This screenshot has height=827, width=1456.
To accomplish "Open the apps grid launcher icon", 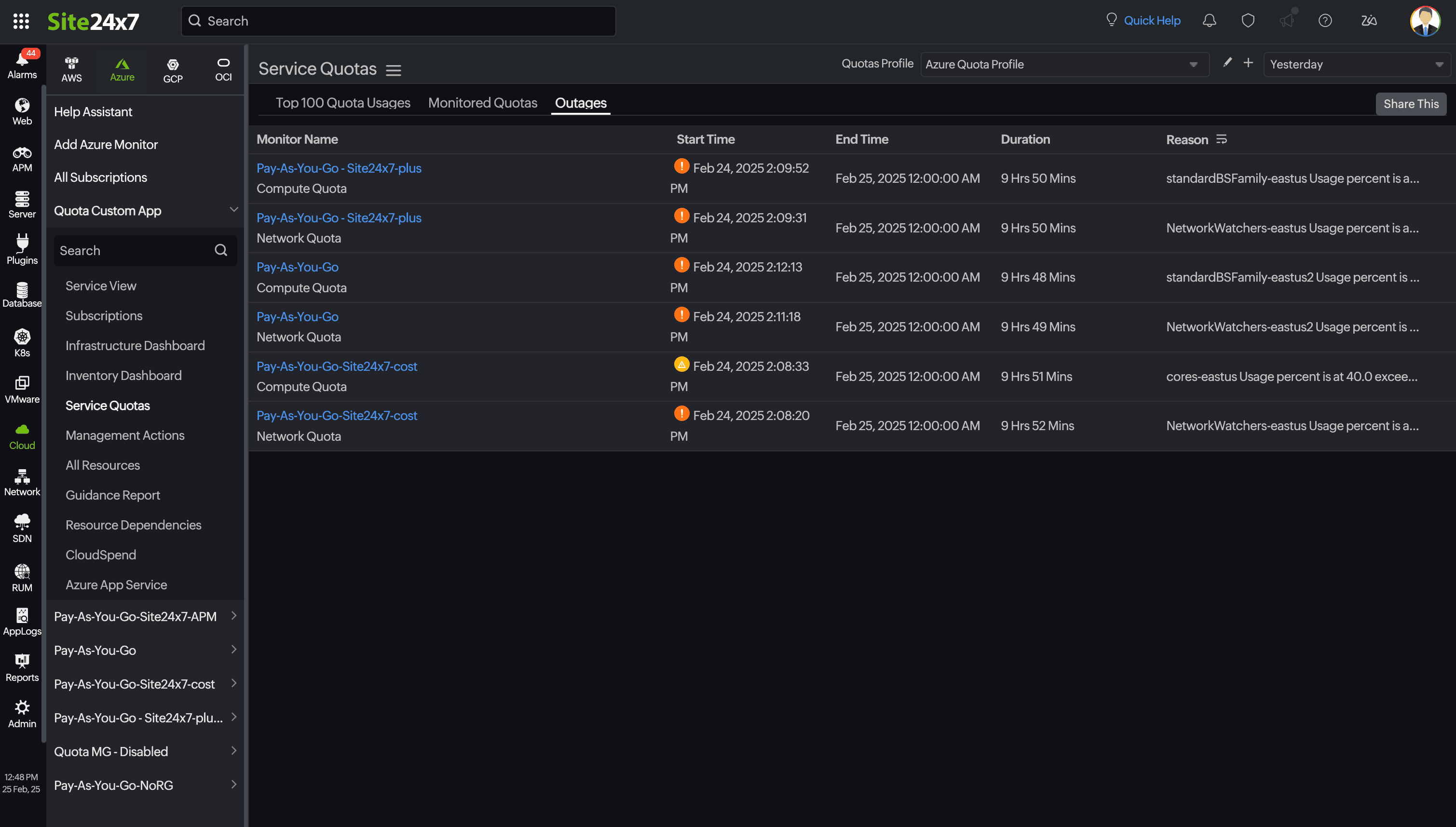I will tap(21, 21).
